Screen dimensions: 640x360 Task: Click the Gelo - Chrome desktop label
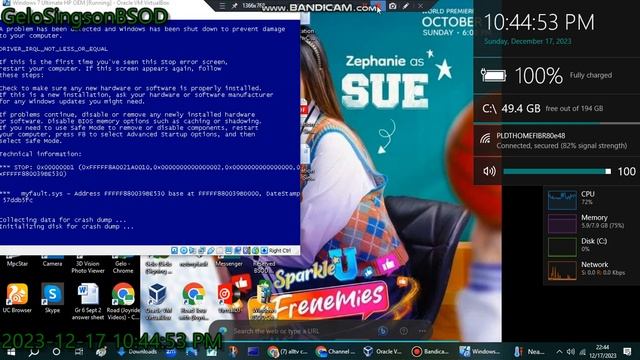pyautogui.click(x=123, y=267)
